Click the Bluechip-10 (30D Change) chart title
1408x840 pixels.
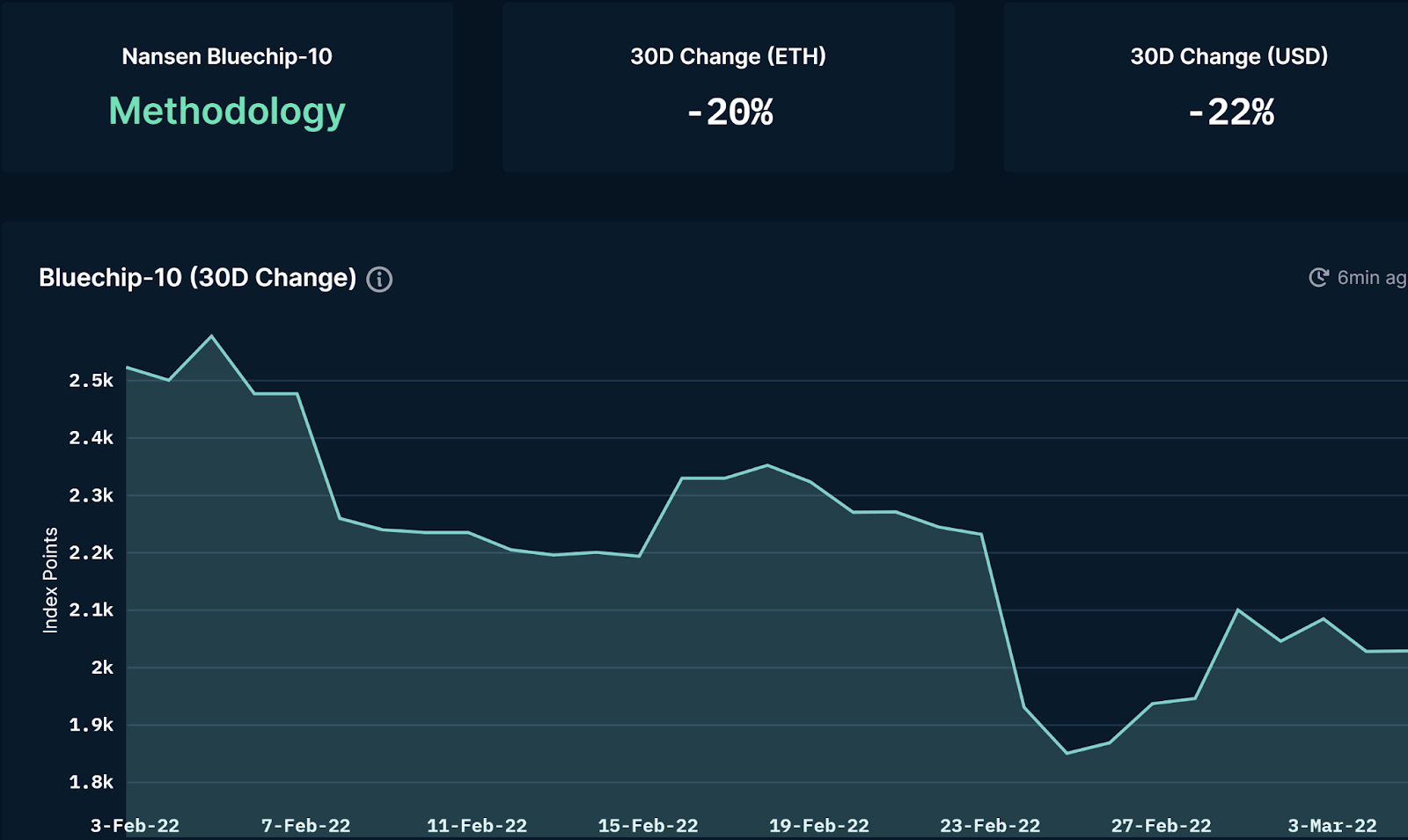tap(198, 278)
